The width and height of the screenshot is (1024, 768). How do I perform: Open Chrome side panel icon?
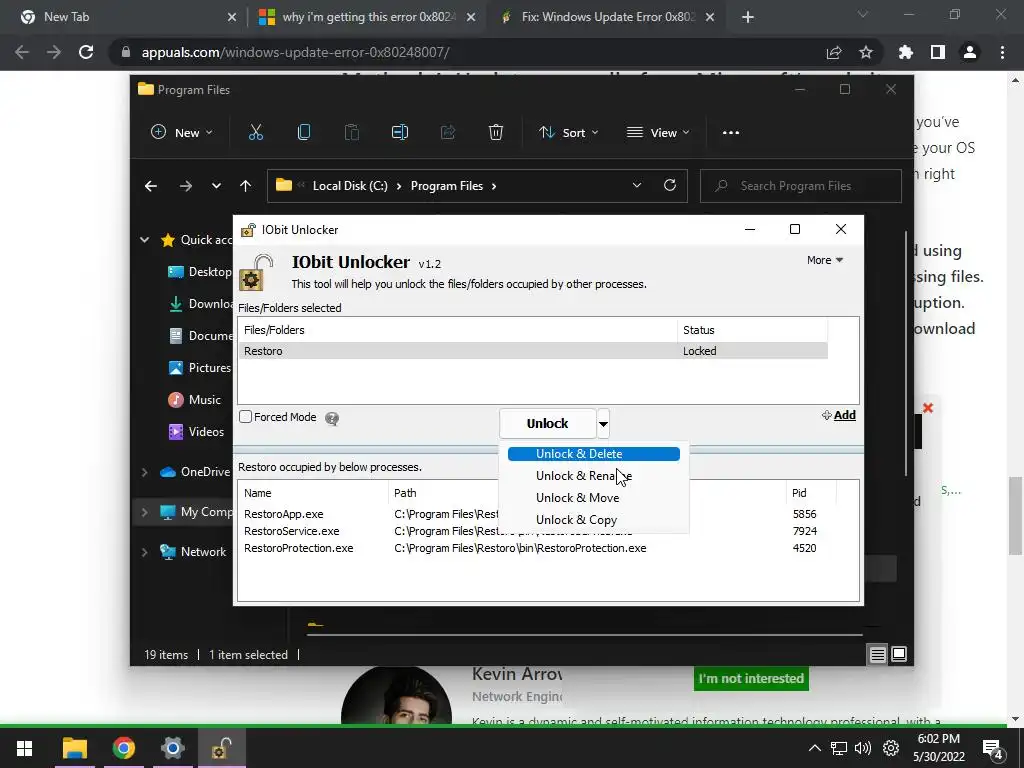point(938,52)
